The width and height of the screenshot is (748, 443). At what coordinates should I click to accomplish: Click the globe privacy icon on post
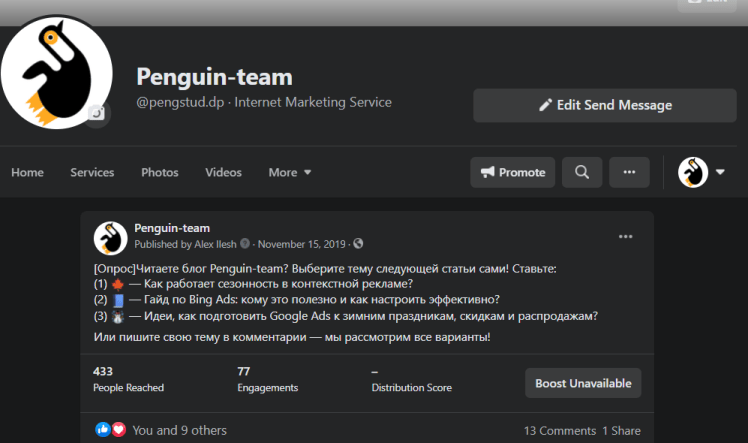359,243
